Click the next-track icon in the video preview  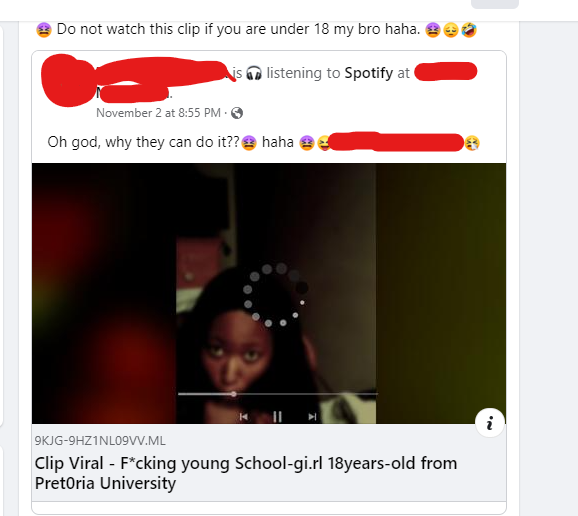(x=312, y=417)
